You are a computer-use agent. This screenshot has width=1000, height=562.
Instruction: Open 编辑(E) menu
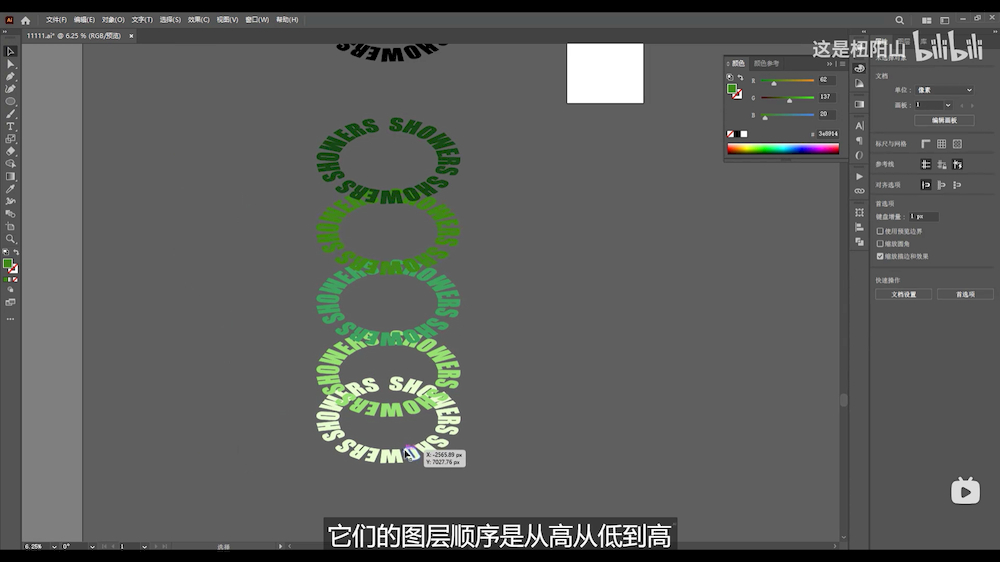click(x=84, y=20)
